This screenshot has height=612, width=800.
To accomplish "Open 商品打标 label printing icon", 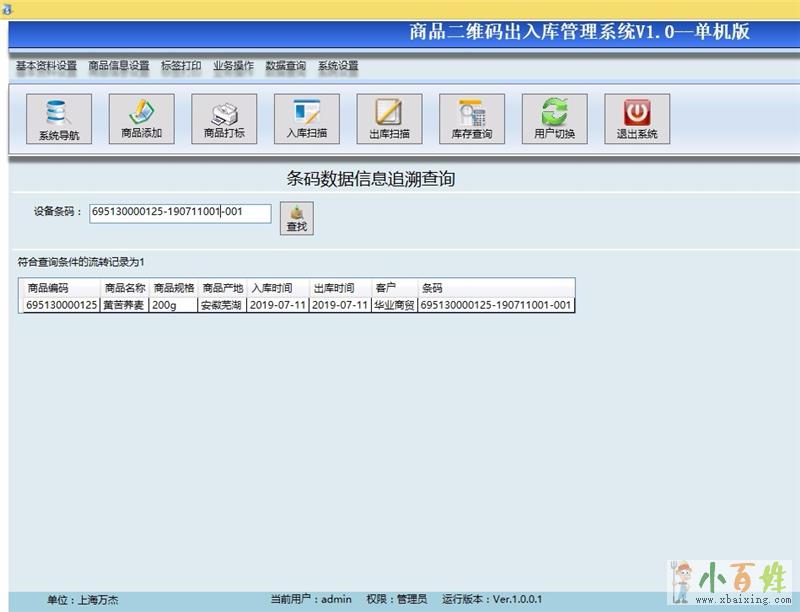I will click(224, 119).
